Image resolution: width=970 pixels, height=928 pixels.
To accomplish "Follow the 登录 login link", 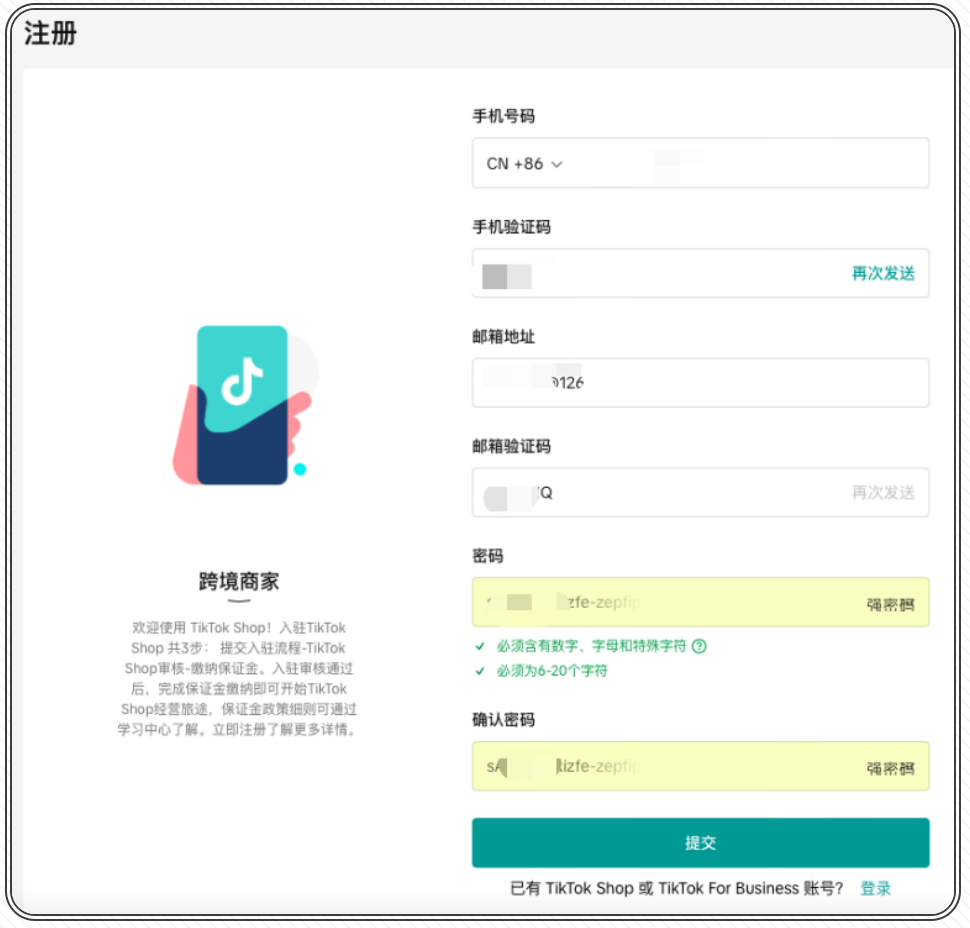I will (x=875, y=888).
